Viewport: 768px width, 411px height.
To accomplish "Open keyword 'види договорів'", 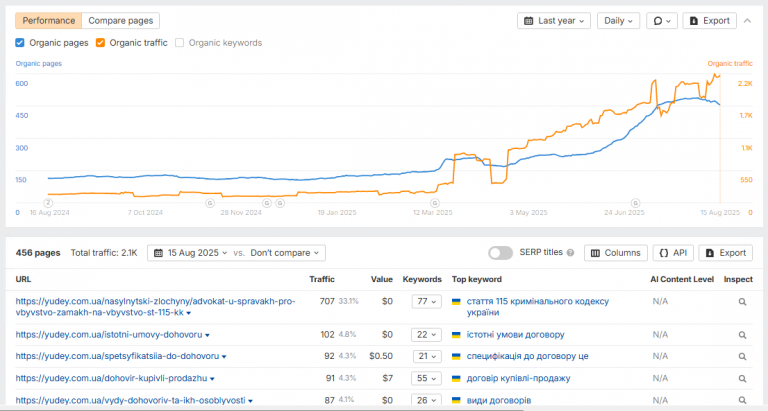I will [x=499, y=400].
